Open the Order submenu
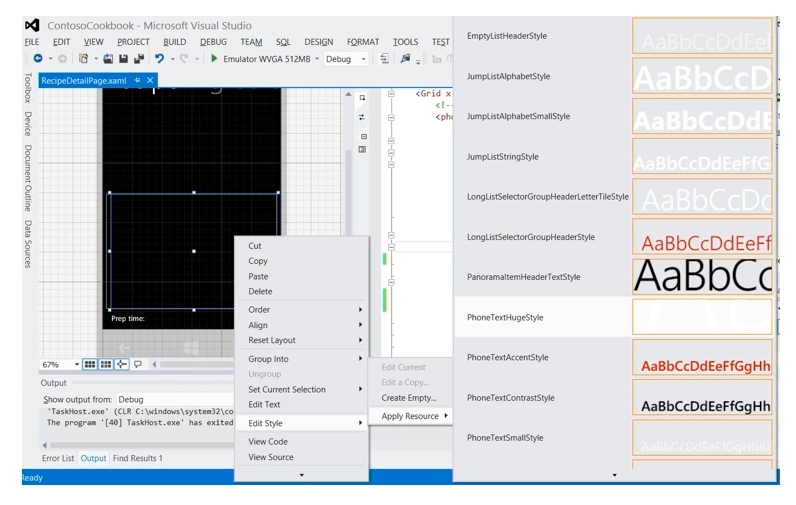The width and height of the screenshot is (796, 505). coord(302,310)
